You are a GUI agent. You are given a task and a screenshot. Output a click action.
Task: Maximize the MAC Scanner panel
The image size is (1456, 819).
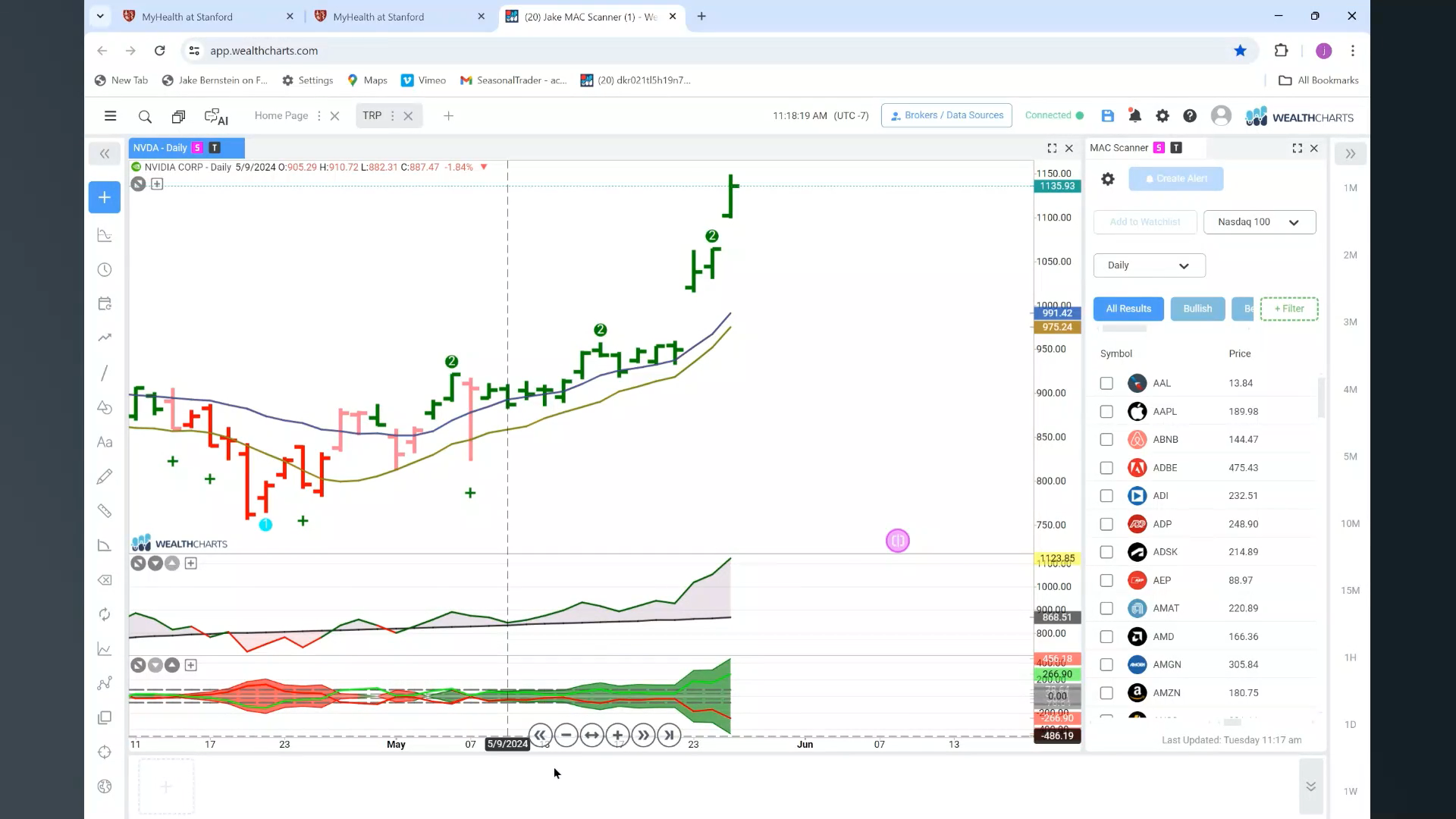point(1297,148)
